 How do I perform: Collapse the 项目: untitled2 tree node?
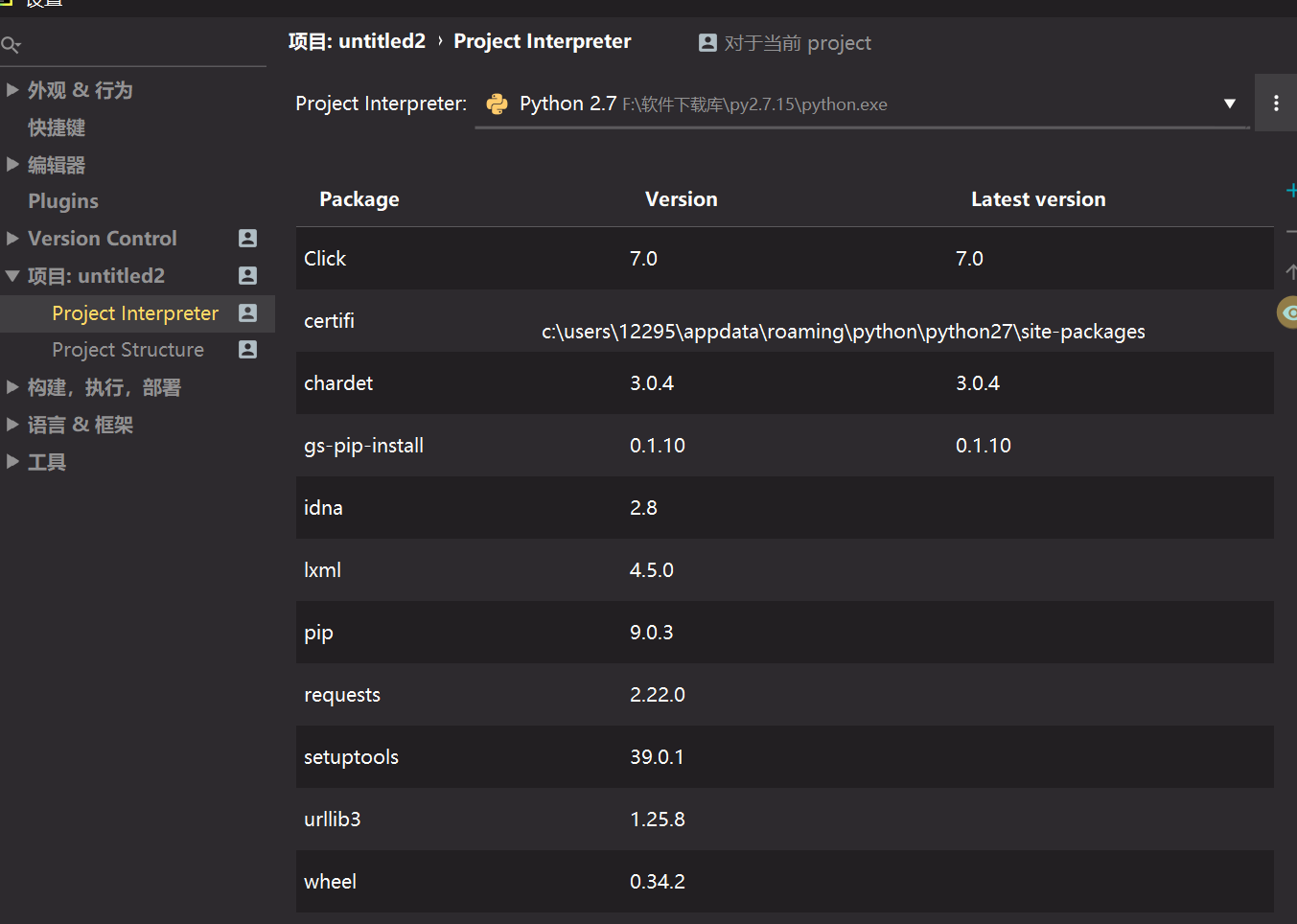[x=12, y=275]
